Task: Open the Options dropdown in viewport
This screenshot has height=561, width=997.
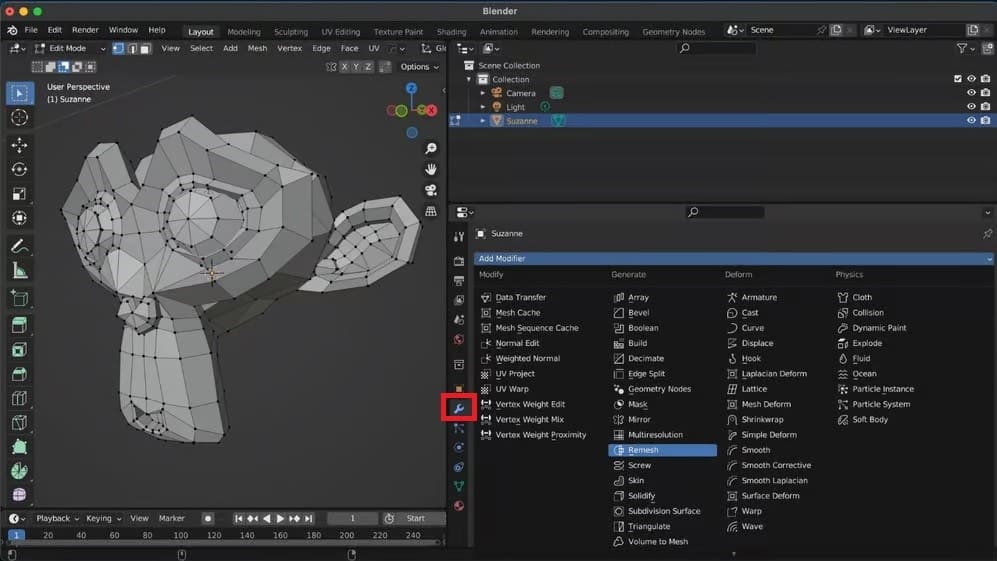Action: click(x=419, y=67)
